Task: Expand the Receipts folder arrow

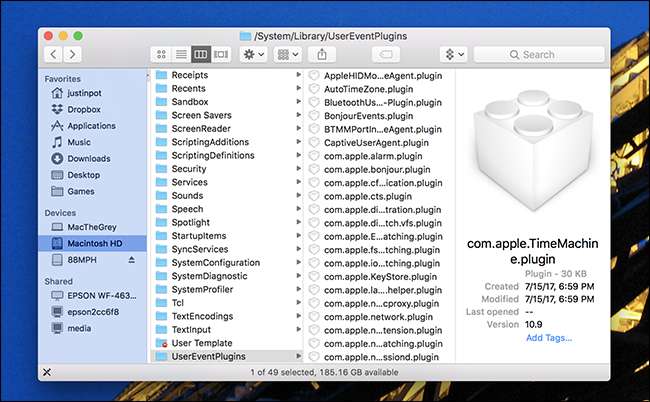Action: [298, 75]
